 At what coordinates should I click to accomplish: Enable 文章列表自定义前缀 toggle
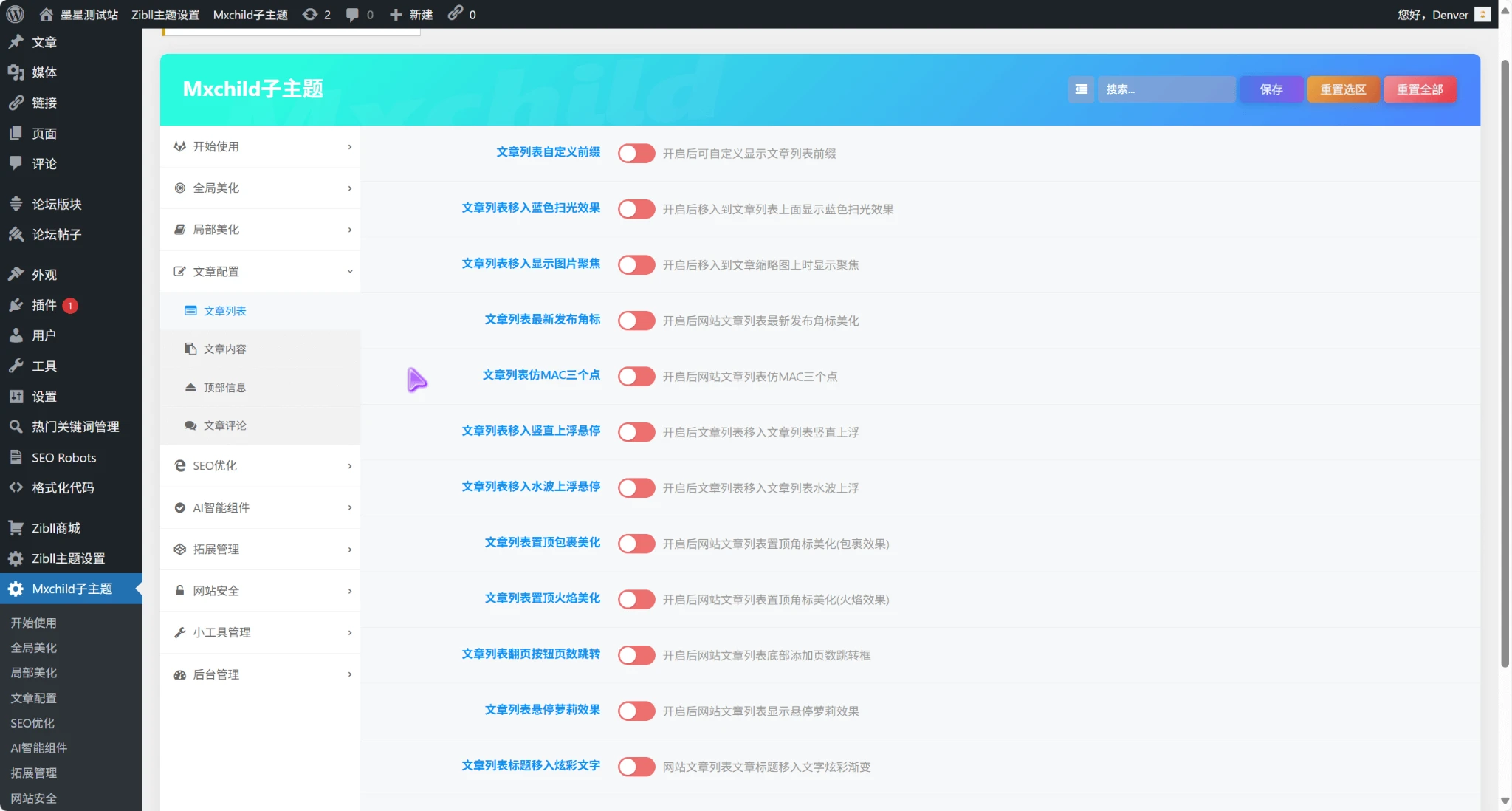point(636,154)
